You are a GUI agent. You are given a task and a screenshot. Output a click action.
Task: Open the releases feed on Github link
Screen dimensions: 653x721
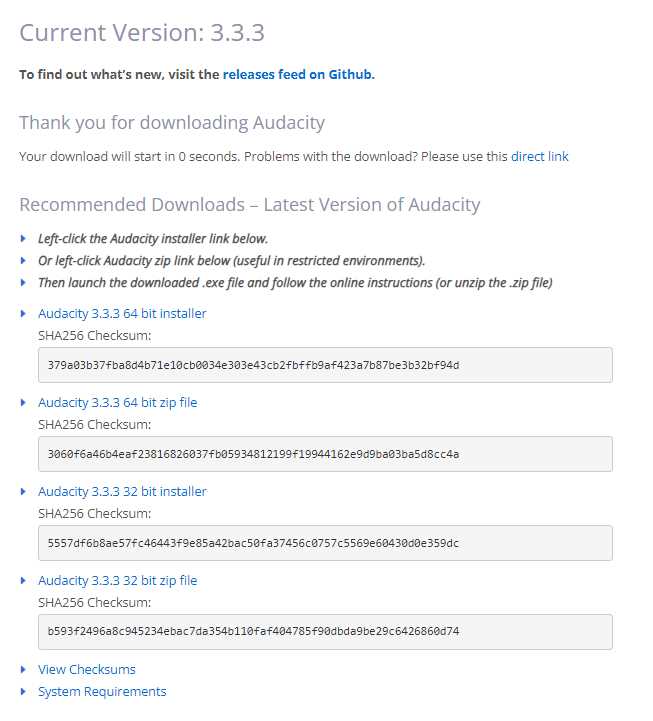point(298,74)
